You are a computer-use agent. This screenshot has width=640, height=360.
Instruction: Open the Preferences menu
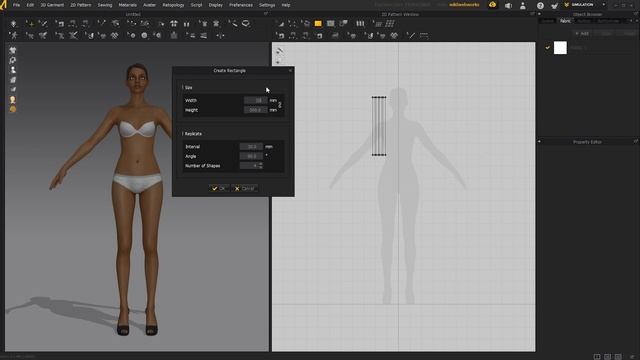[240, 5]
